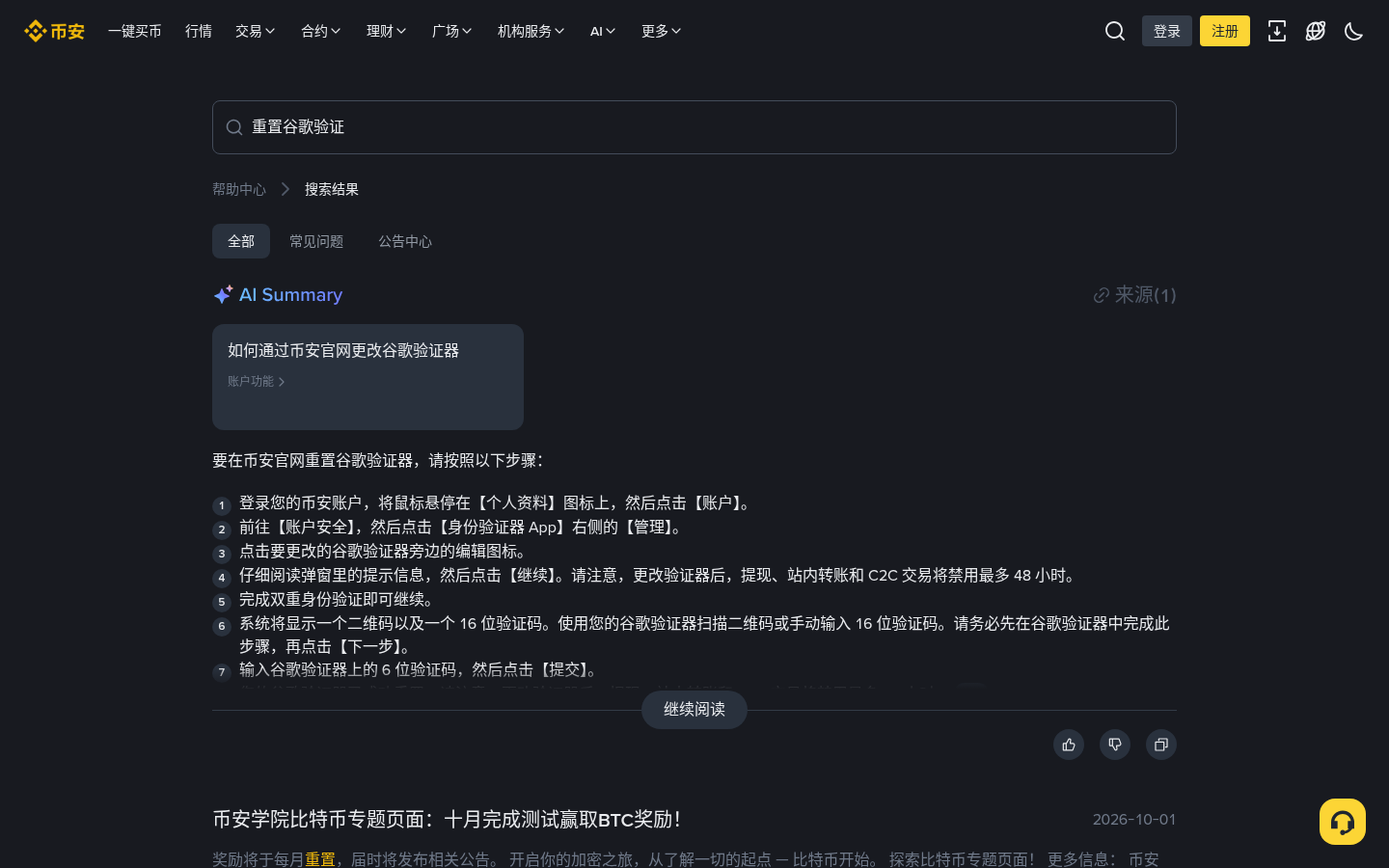Open the customer support headset chat
This screenshot has width=1389, height=868.
(x=1343, y=822)
